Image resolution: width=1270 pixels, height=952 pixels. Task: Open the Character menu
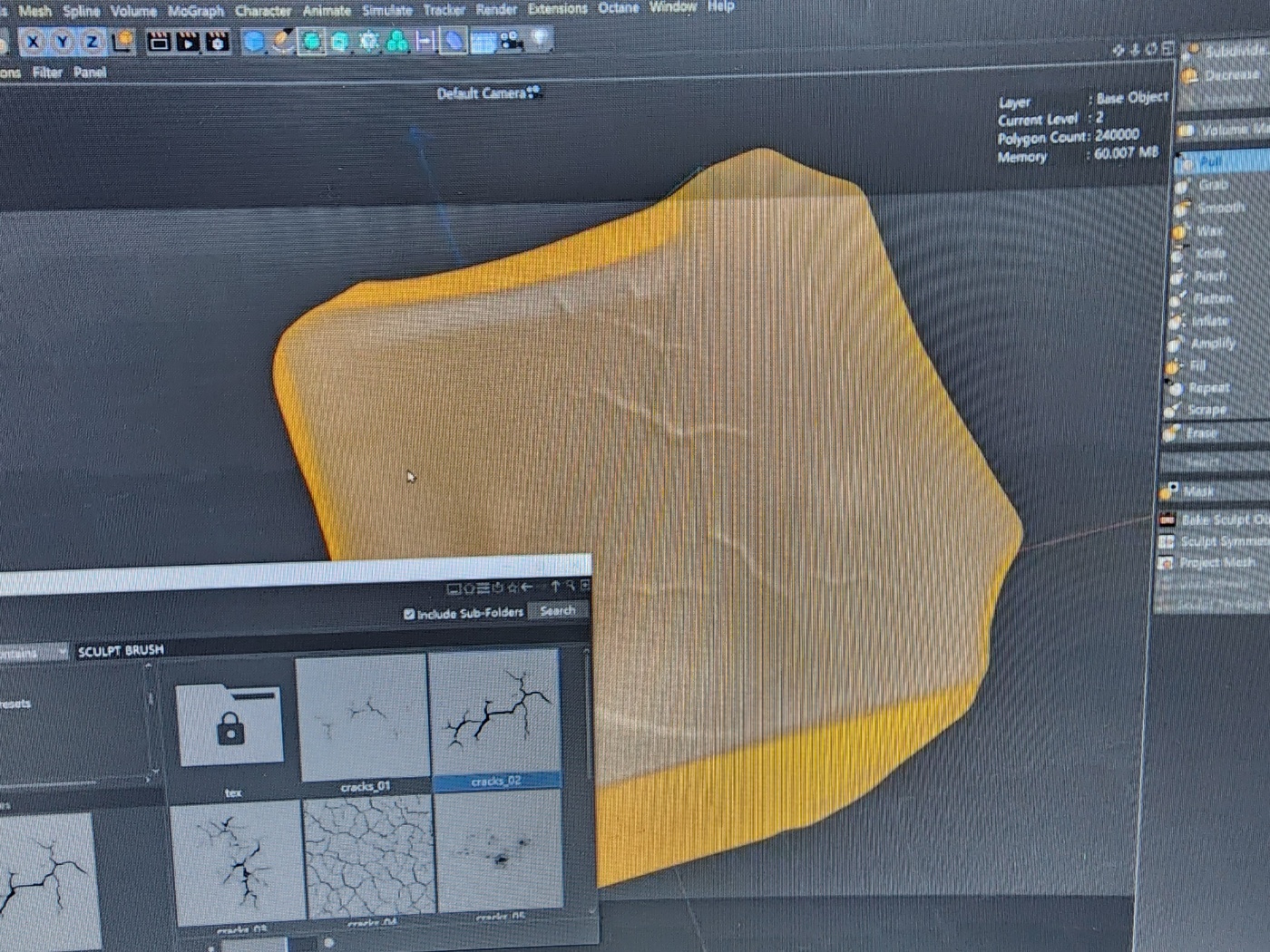pos(263,11)
